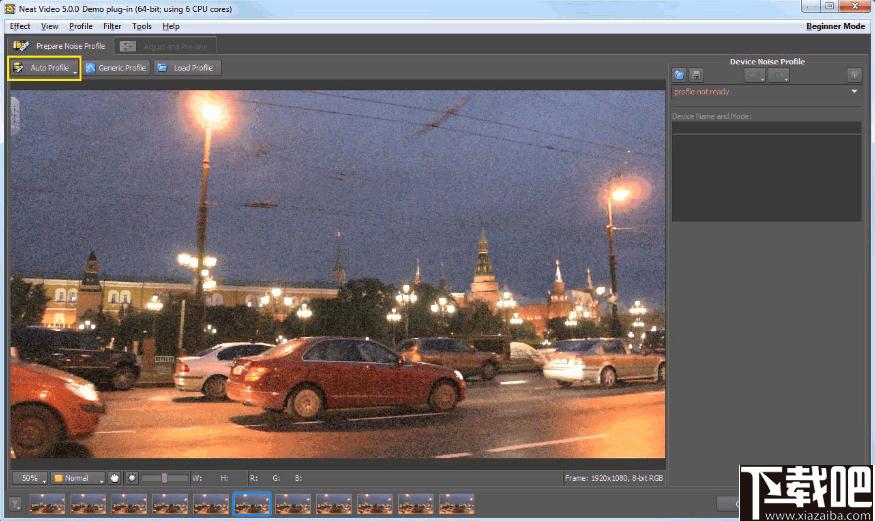Image resolution: width=875 pixels, height=521 pixels.
Task: Click the Neat Video title bar icon
Action: 9,9
